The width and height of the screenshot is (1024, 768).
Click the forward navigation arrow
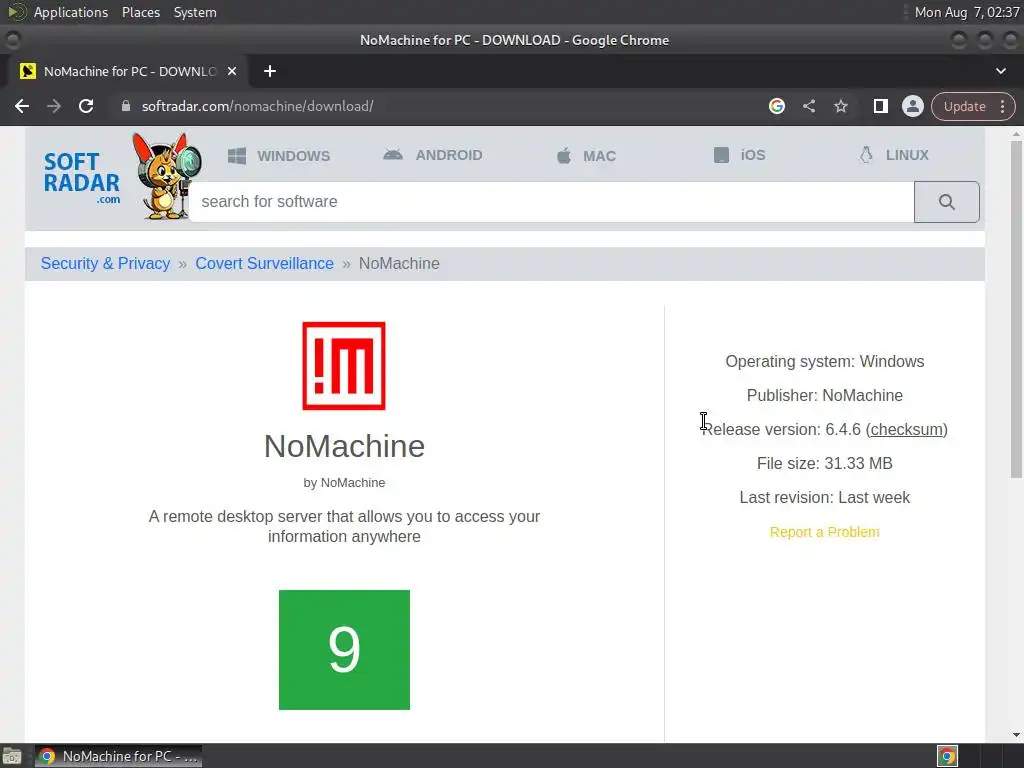[54, 106]
